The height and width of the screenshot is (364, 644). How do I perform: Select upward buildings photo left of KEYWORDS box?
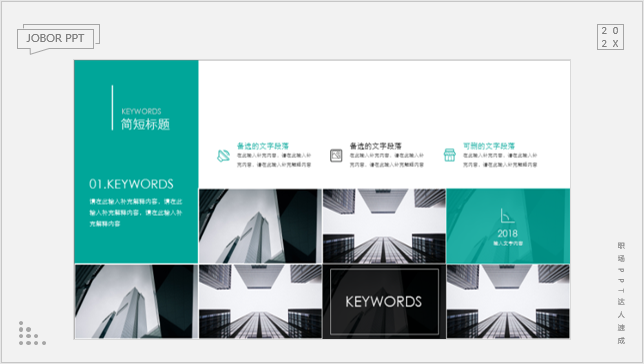[260, 302]
